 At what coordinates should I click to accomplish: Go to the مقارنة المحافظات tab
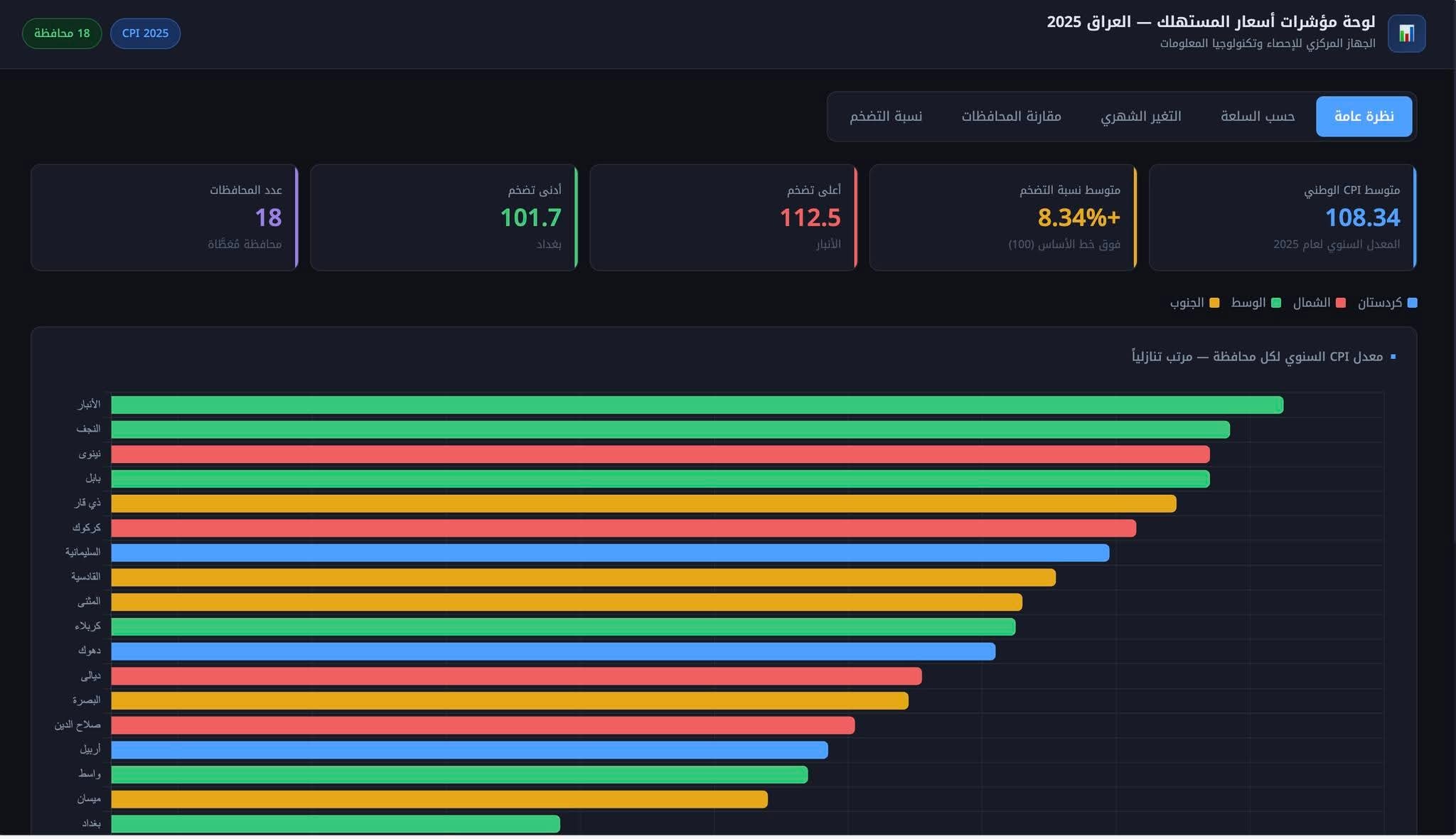point(1011,117)
